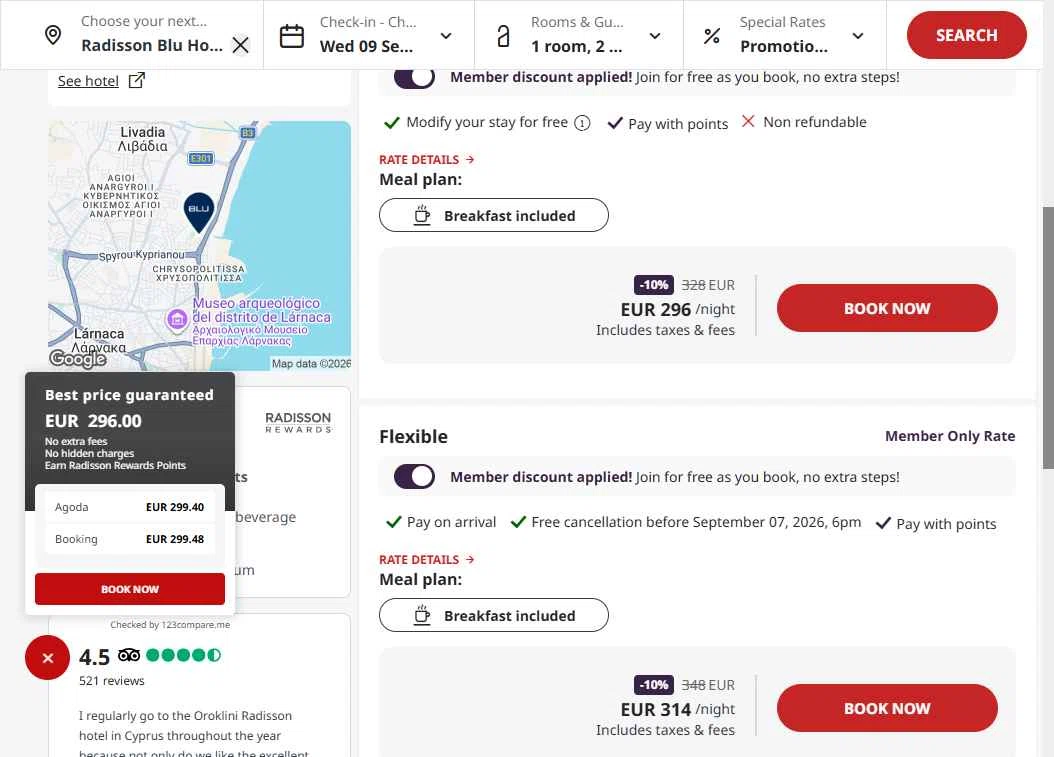Open Rate Details for the Flexible rate
The image size is (1054, 757).
[x=427, y=559]
